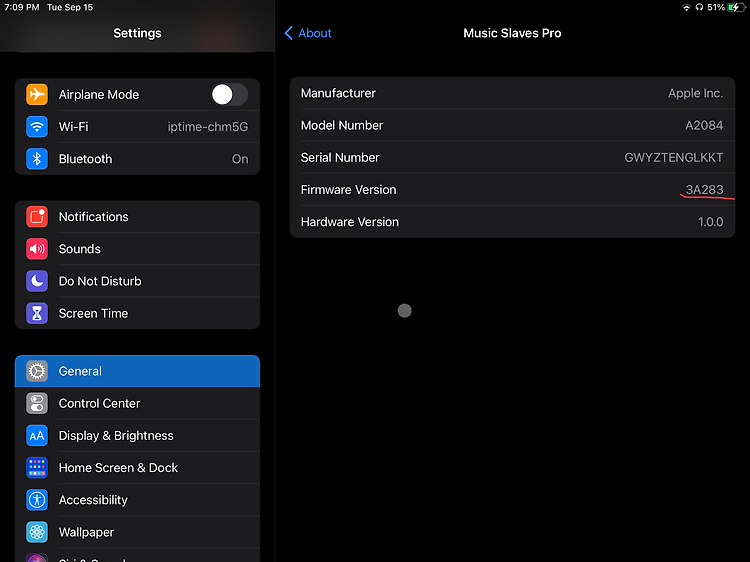Tap the Do Not Disturb moon icon
This screenshot has width=750, height=562.
click(37, 281)
